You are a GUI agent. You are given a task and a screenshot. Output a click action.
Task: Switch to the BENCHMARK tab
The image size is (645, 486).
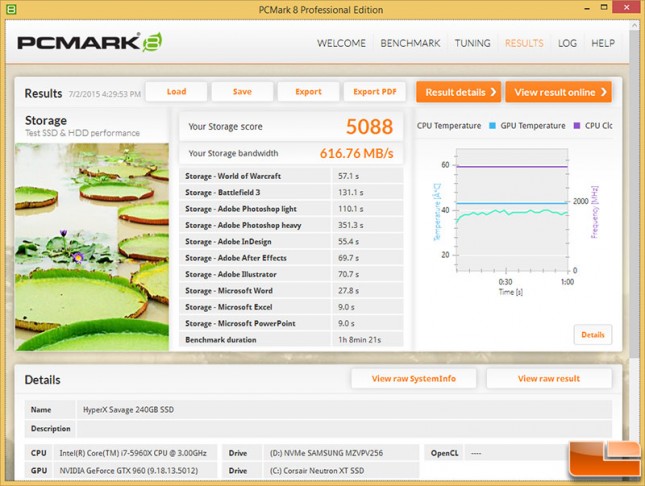tap(410, 43)
